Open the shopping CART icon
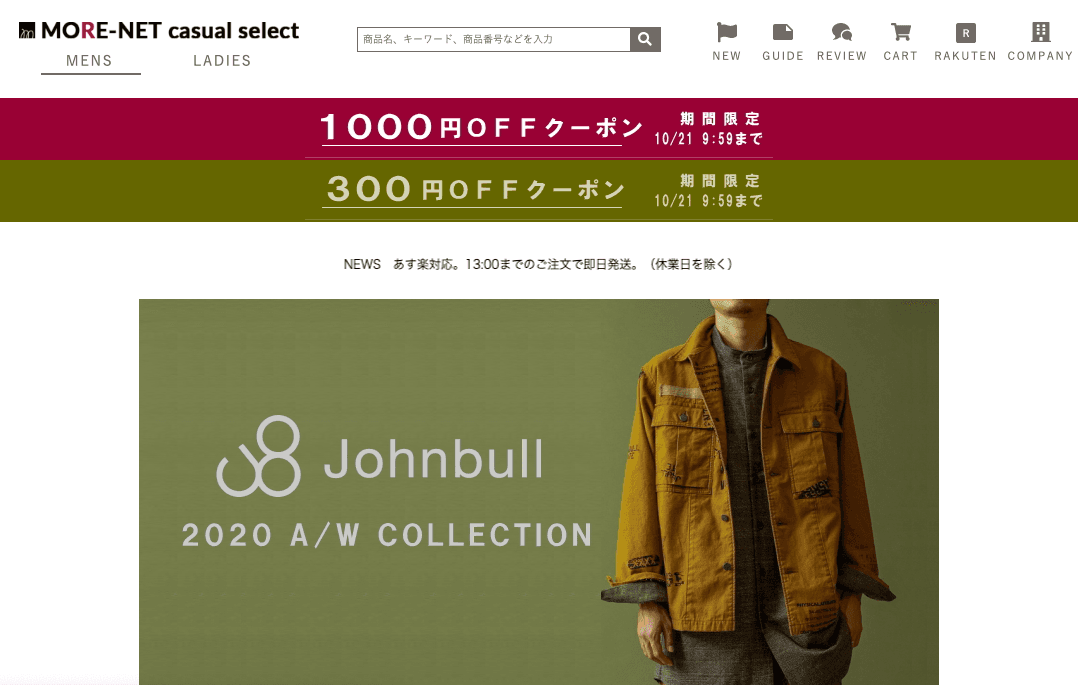This screenshot has height=685, width=1078. (x=901, y=32)
